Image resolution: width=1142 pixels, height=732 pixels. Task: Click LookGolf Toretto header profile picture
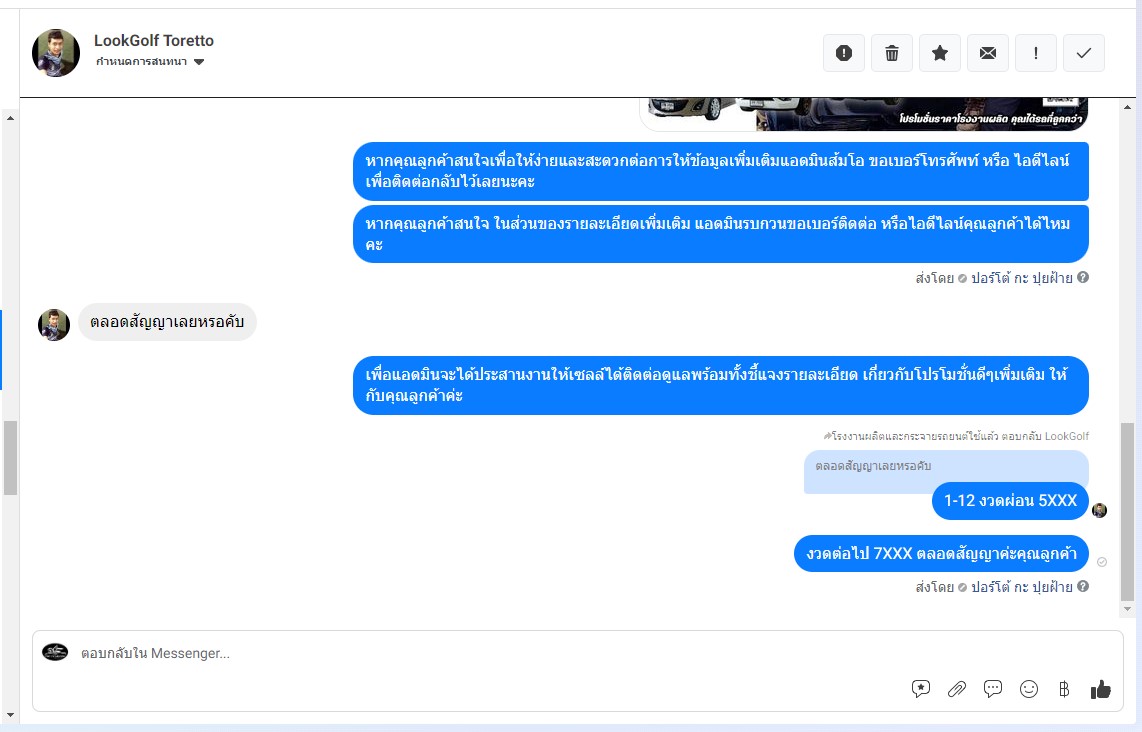[x=56, y=53]
